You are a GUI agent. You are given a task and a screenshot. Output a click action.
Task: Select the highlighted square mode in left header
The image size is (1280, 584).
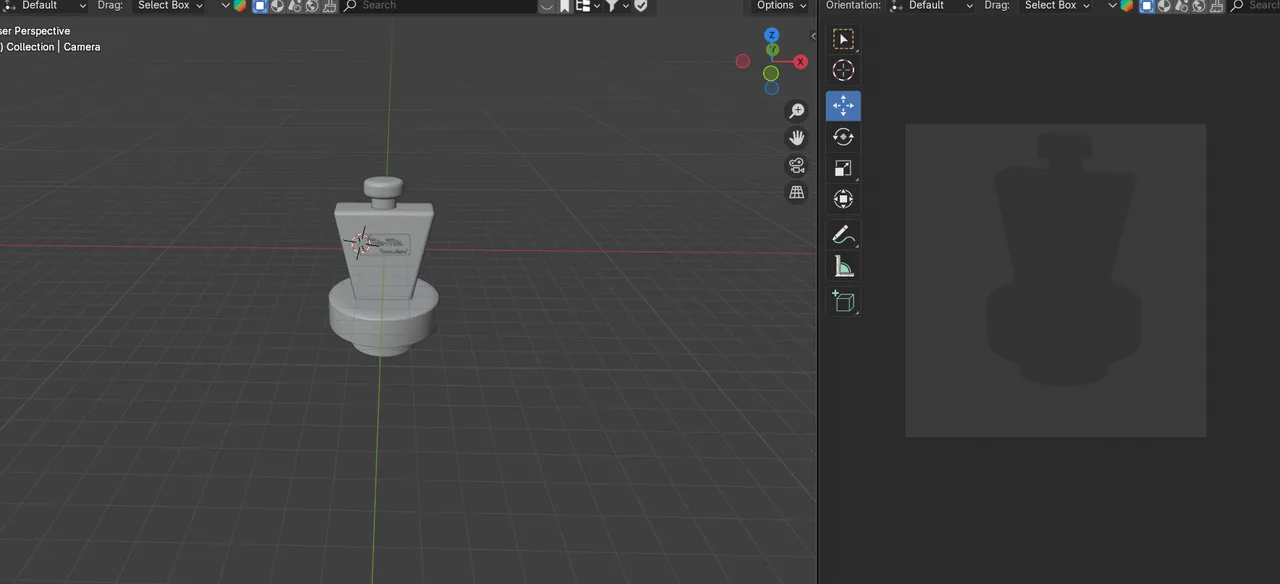point(260,5)
